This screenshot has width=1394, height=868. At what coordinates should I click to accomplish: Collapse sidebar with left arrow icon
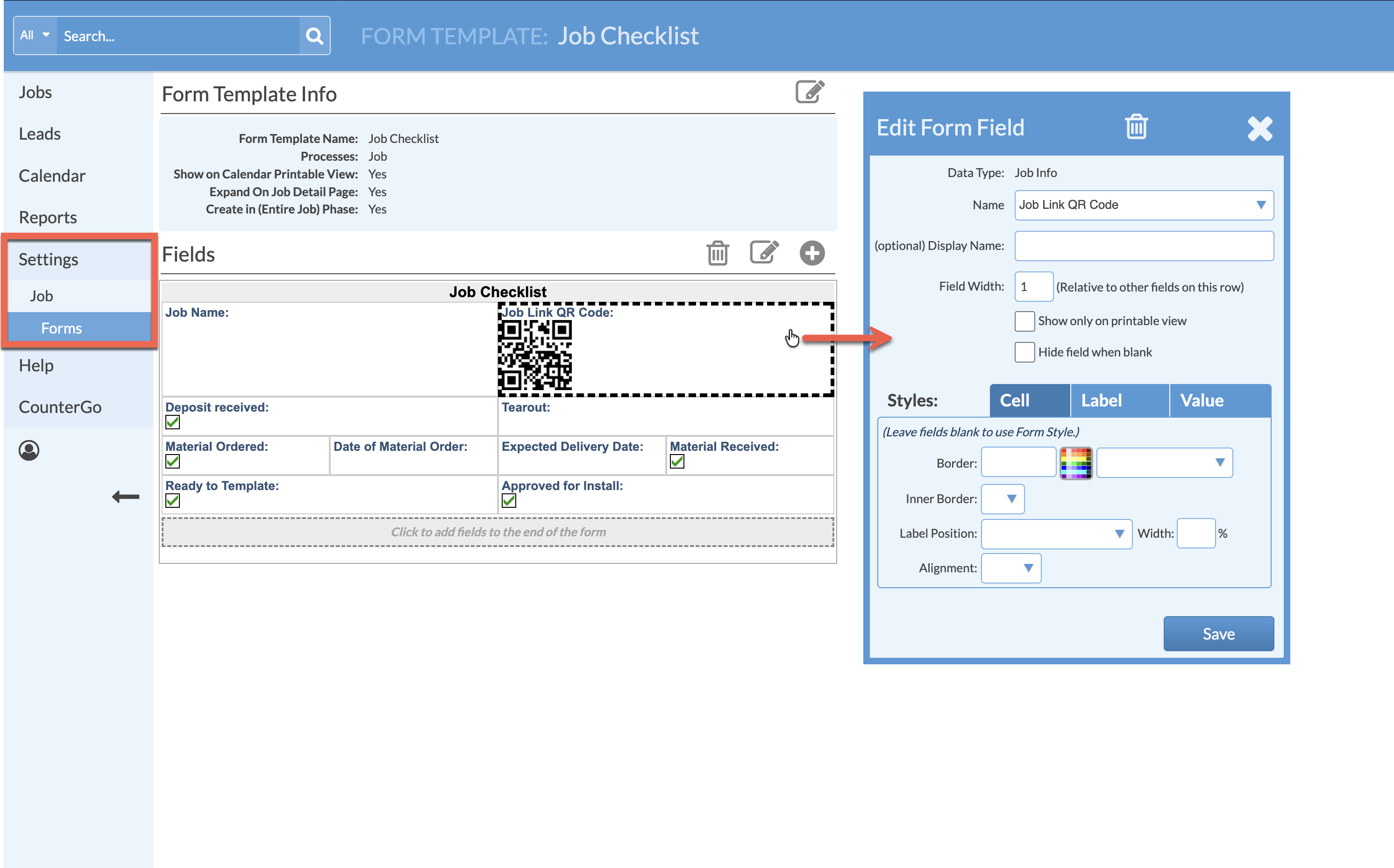click(126, 497)
